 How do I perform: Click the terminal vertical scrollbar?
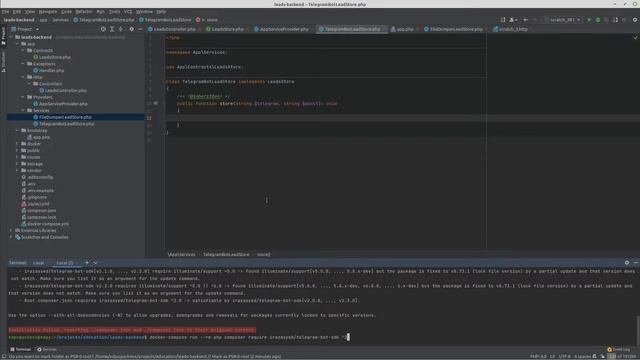click(x=638, y=330)
